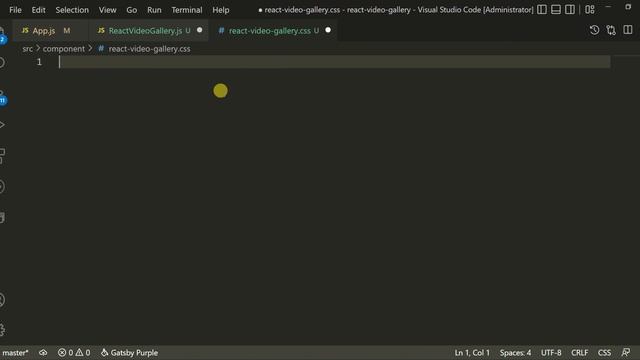Open the Selection menu
The height and width of the screenshot is (360, 640).
click(x=72, y=10)
